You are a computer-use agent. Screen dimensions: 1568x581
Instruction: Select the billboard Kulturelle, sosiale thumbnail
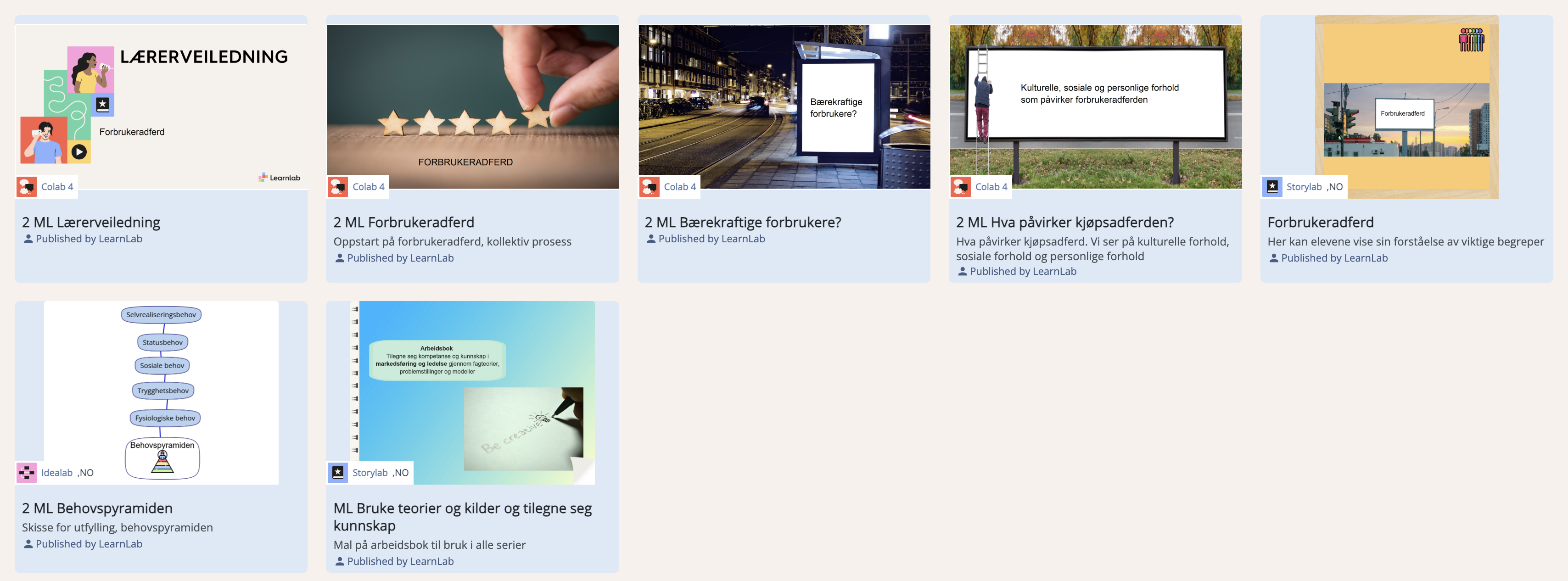click(x=1096, y=107)
